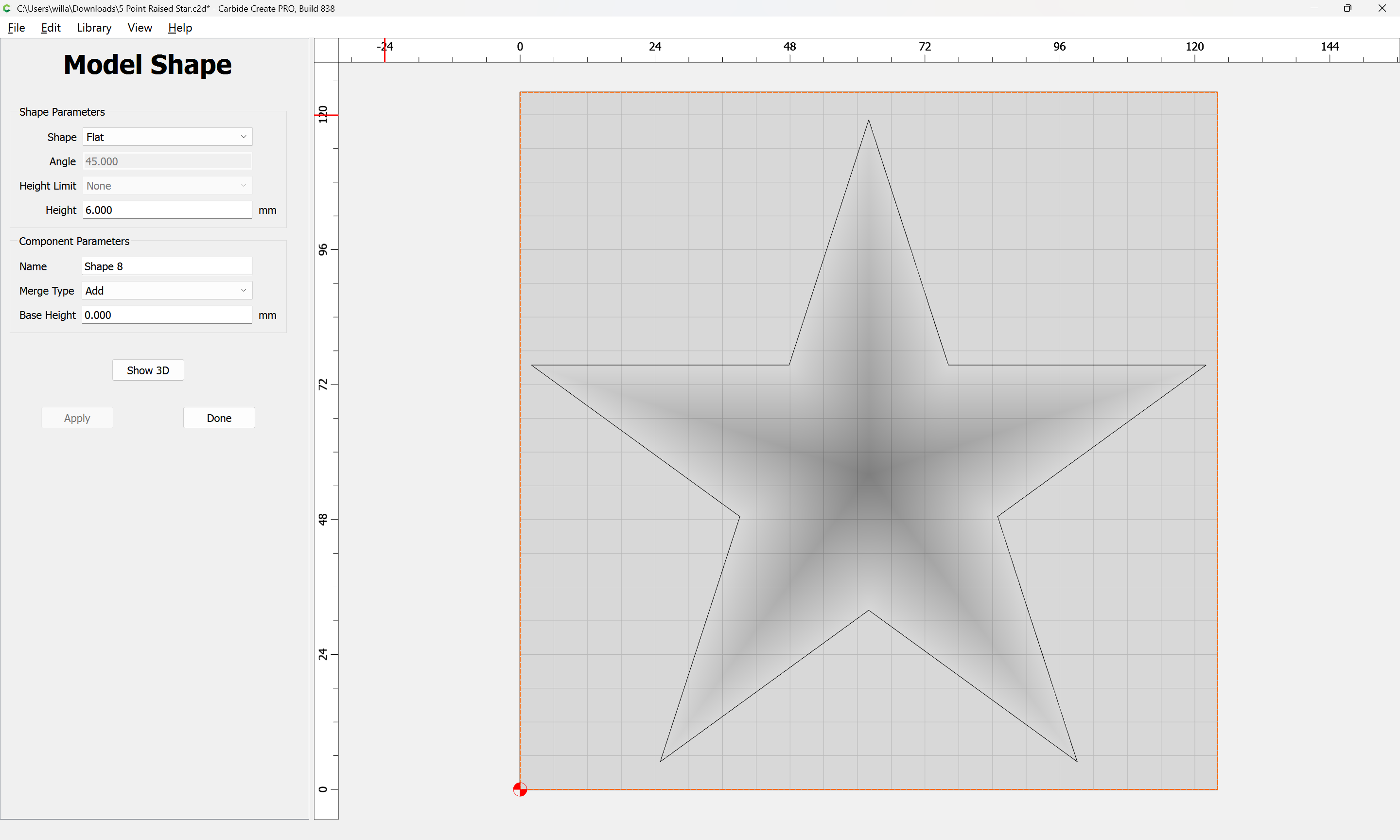Screen dimensions: 1400x840
Task: Click the Apply button
Action: (77, 418)
